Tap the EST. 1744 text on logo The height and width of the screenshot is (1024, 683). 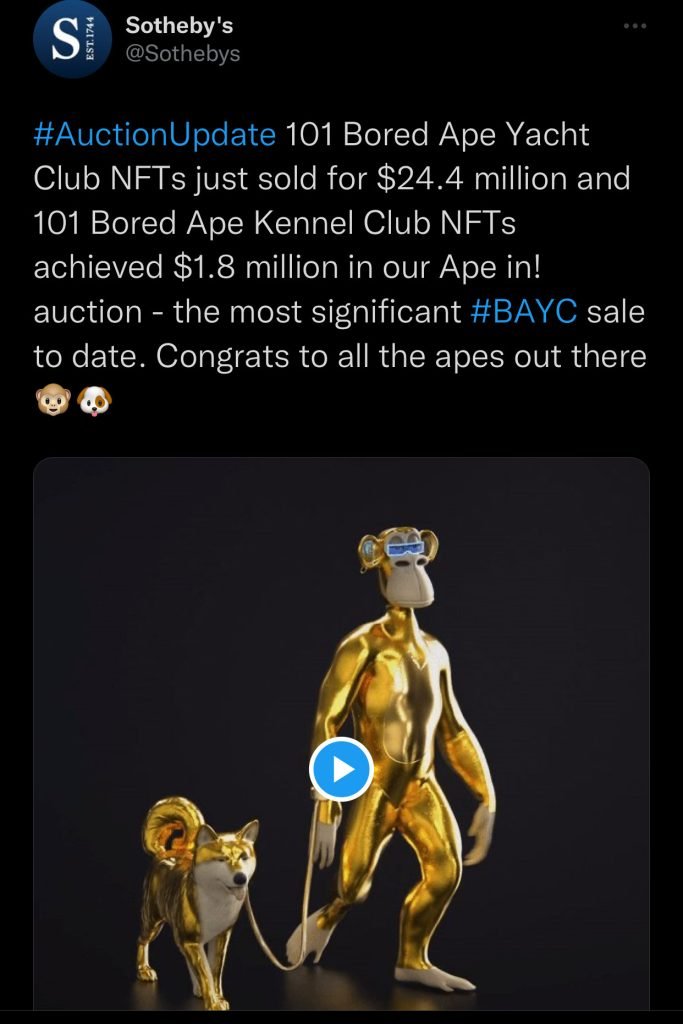click(x=90, y=39)
